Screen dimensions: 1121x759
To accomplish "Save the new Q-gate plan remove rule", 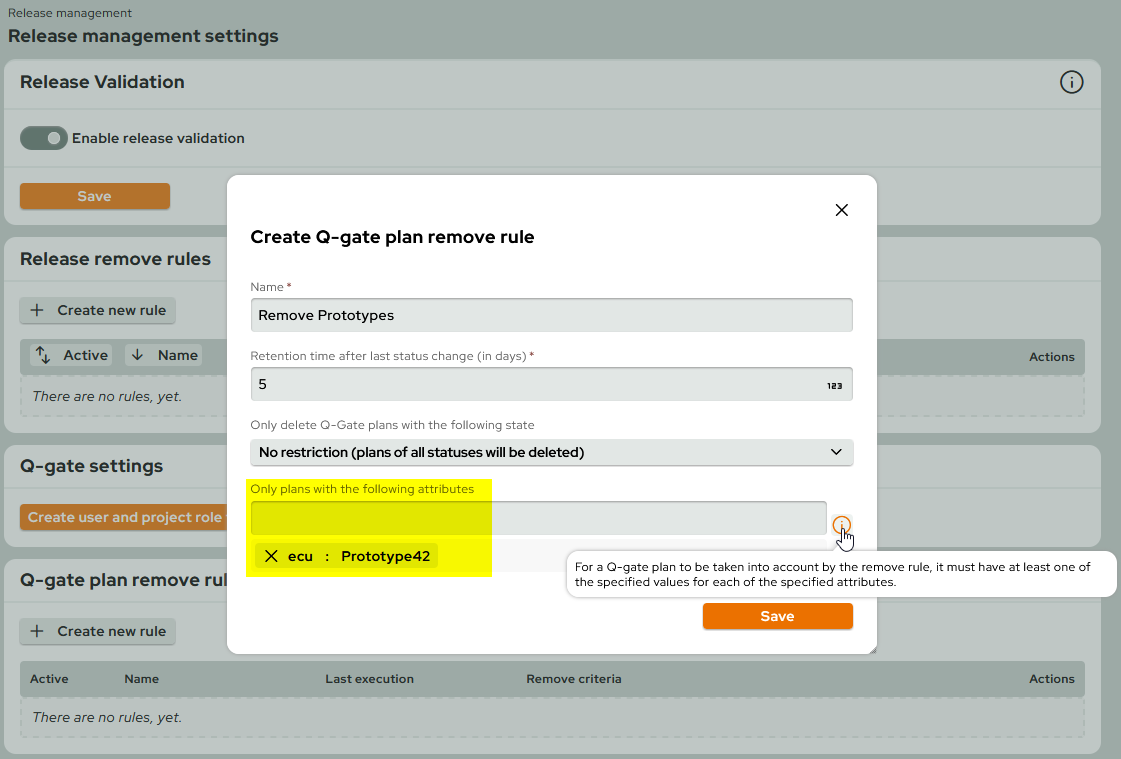I will (777, 616).
